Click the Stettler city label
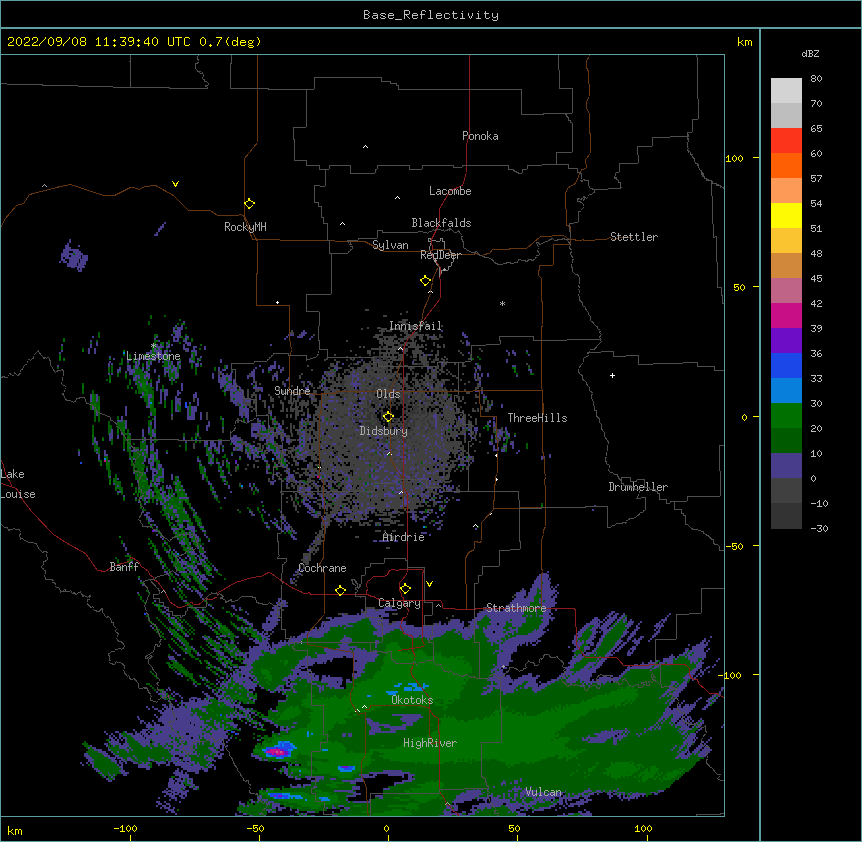Viewport: 862px width, 842px height. tap(634, 237)
